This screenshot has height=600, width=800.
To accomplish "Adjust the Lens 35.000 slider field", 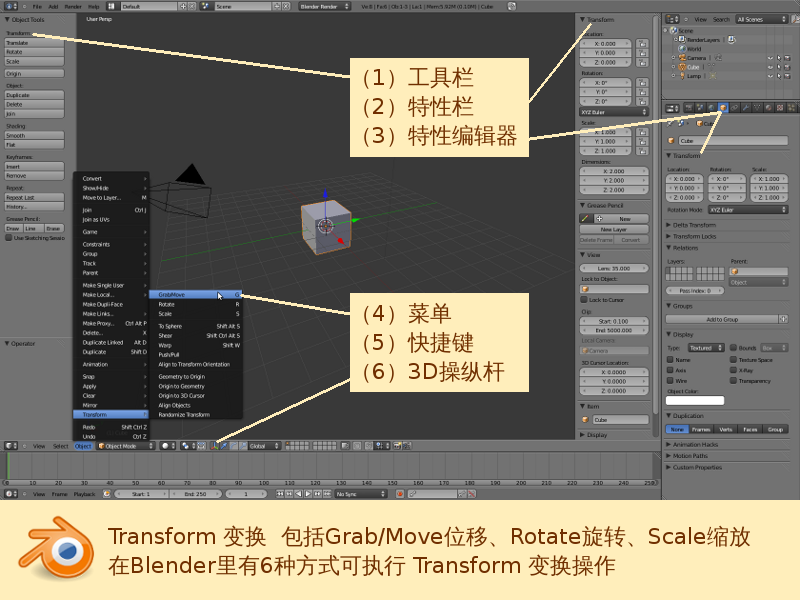I will (614, 268).
